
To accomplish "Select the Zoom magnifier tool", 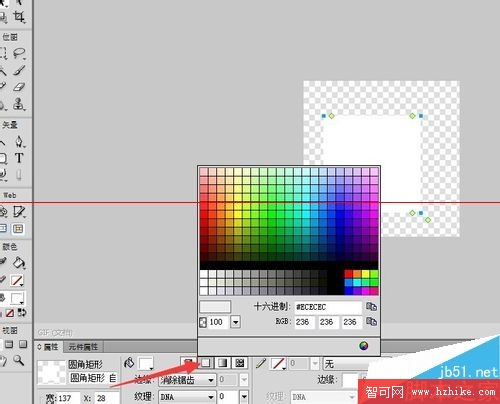I will (18, 360).
